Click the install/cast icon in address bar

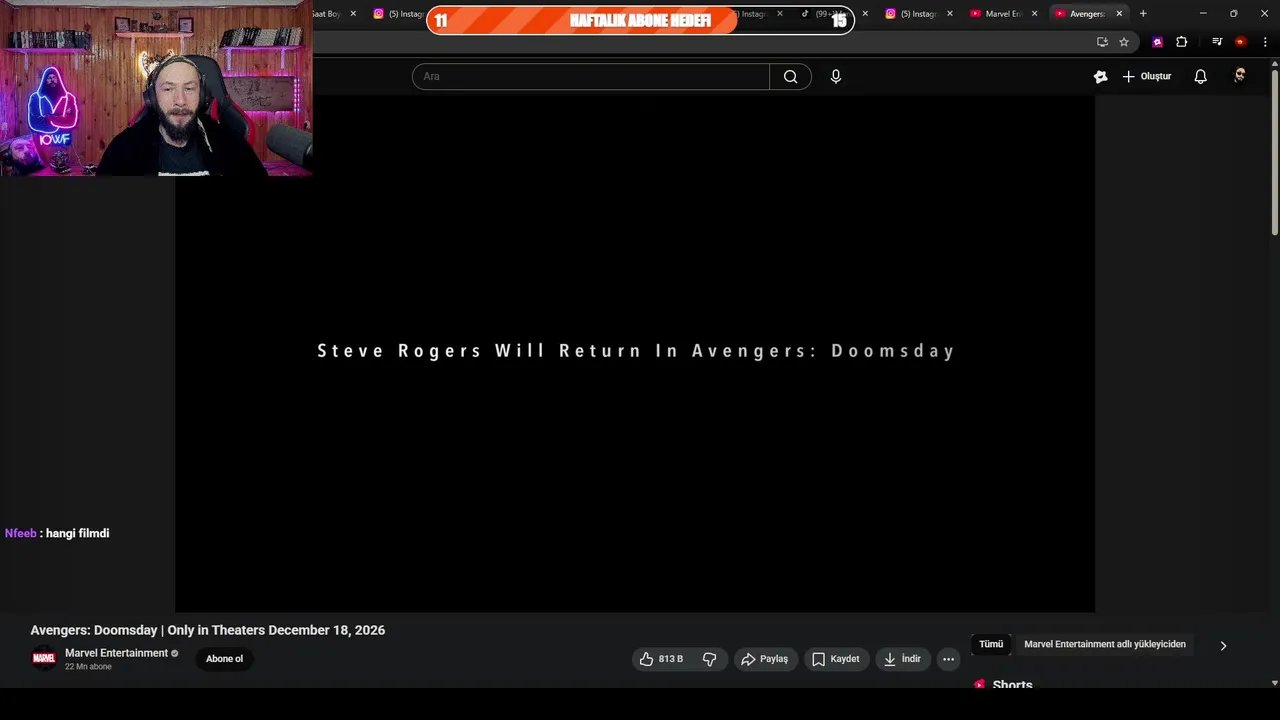click(1102, 42)
